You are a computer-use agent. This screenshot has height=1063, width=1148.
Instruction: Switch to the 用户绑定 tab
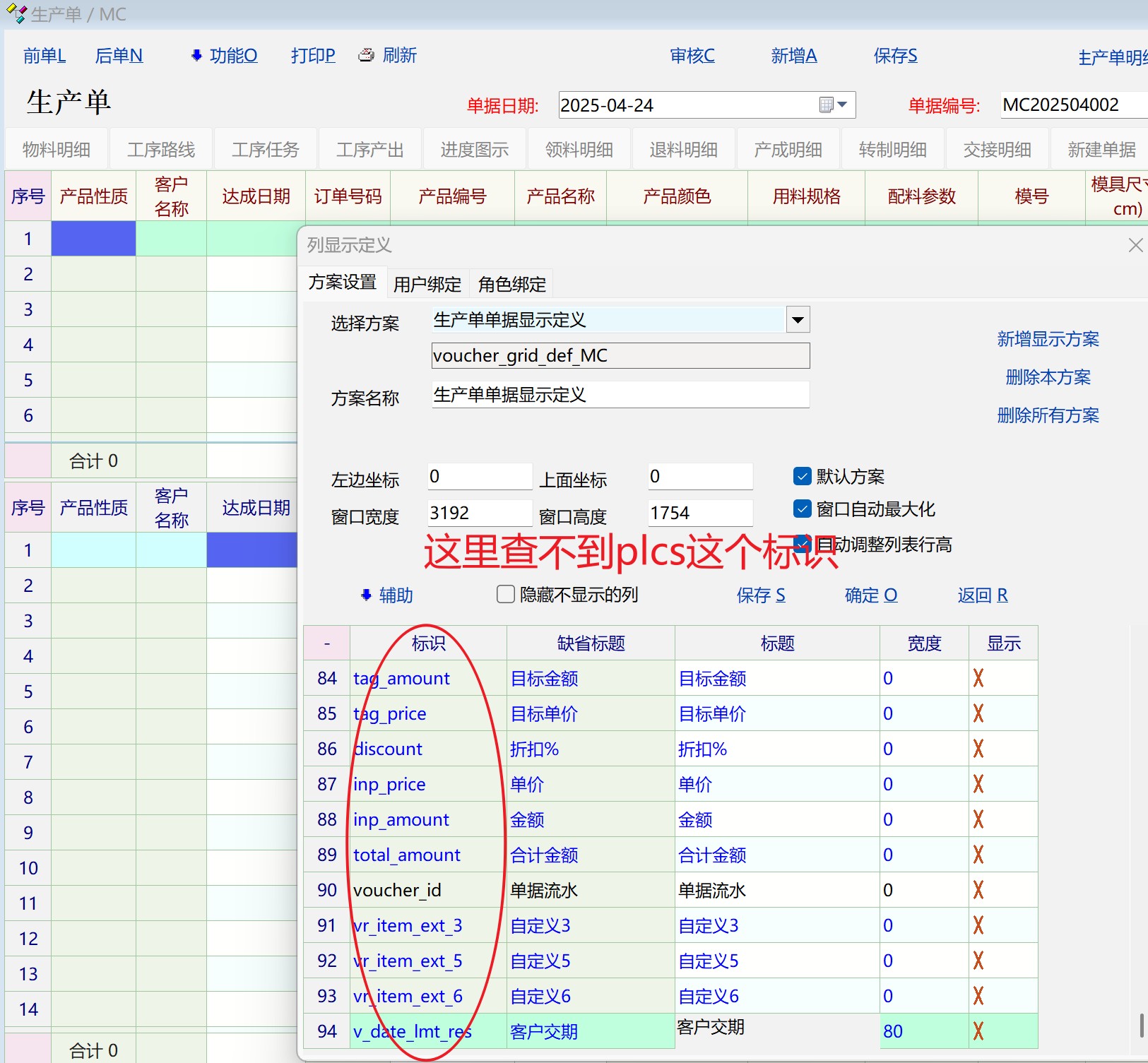(x=427, y=284)
